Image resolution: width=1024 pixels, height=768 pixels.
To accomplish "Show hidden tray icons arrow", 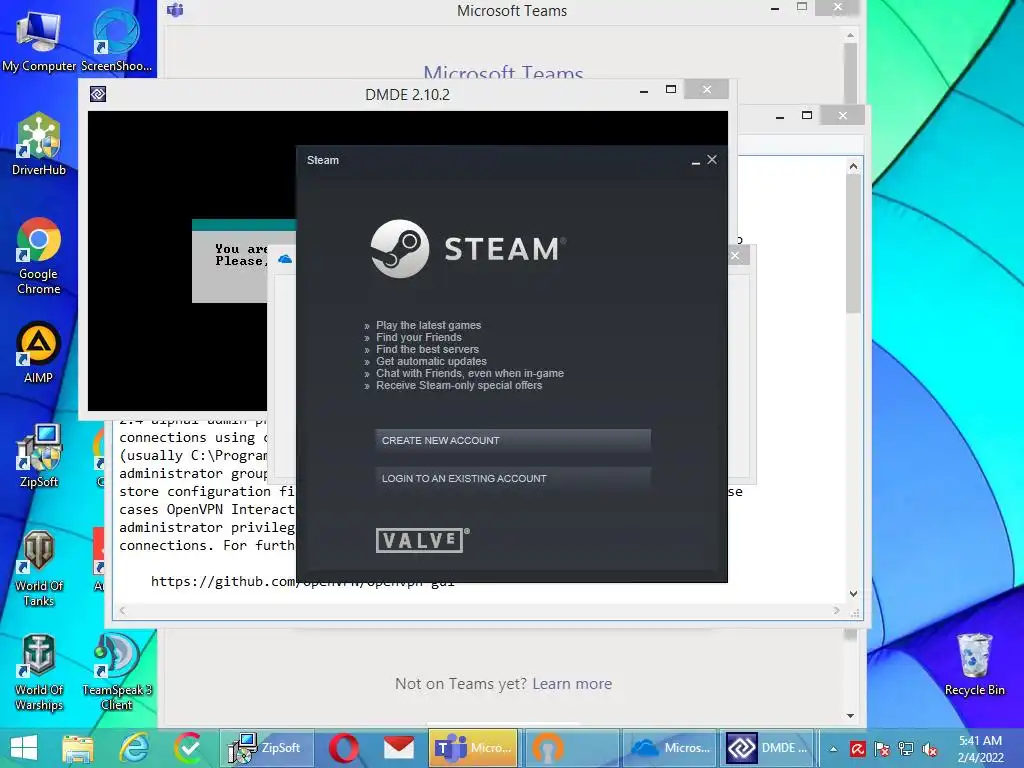I will [834, 749].
